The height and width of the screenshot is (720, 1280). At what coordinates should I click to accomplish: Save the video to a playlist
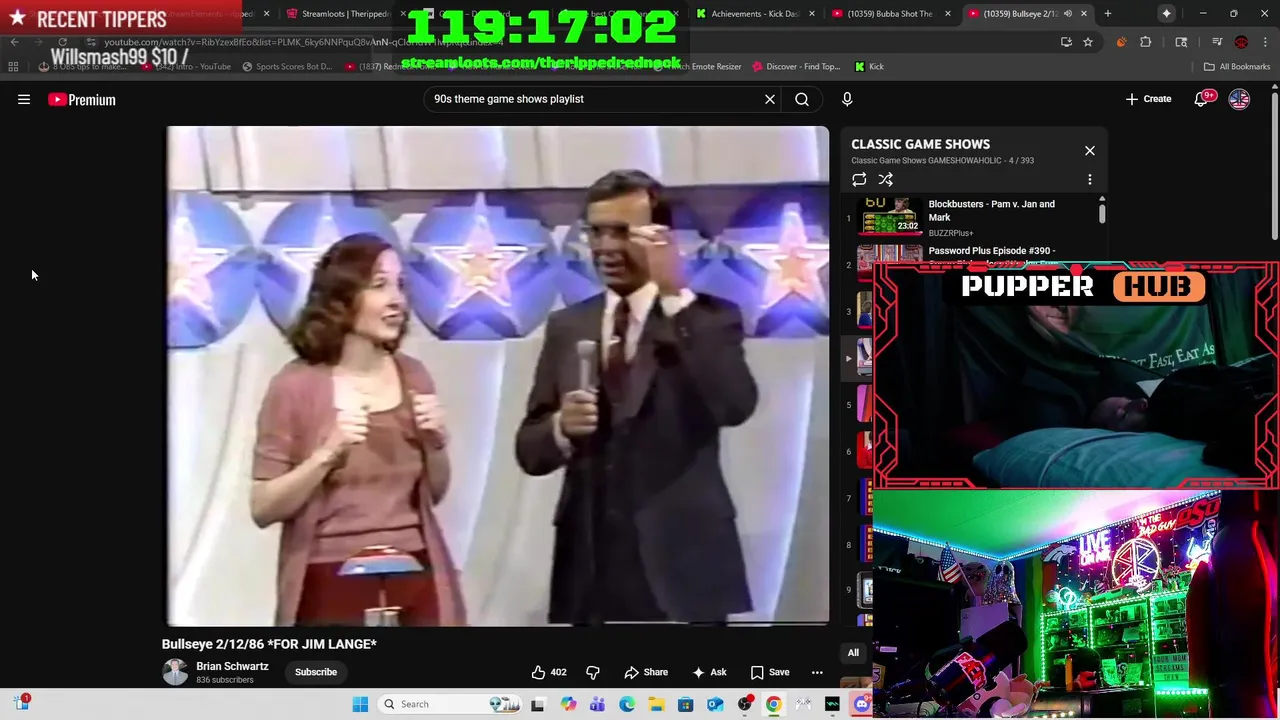770,672
